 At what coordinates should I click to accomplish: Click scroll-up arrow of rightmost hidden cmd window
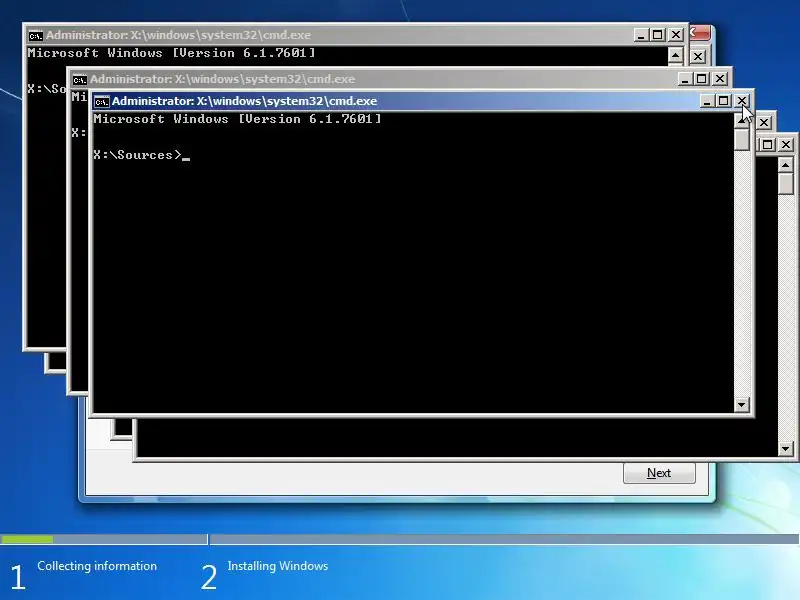click(x=785, y=165)
